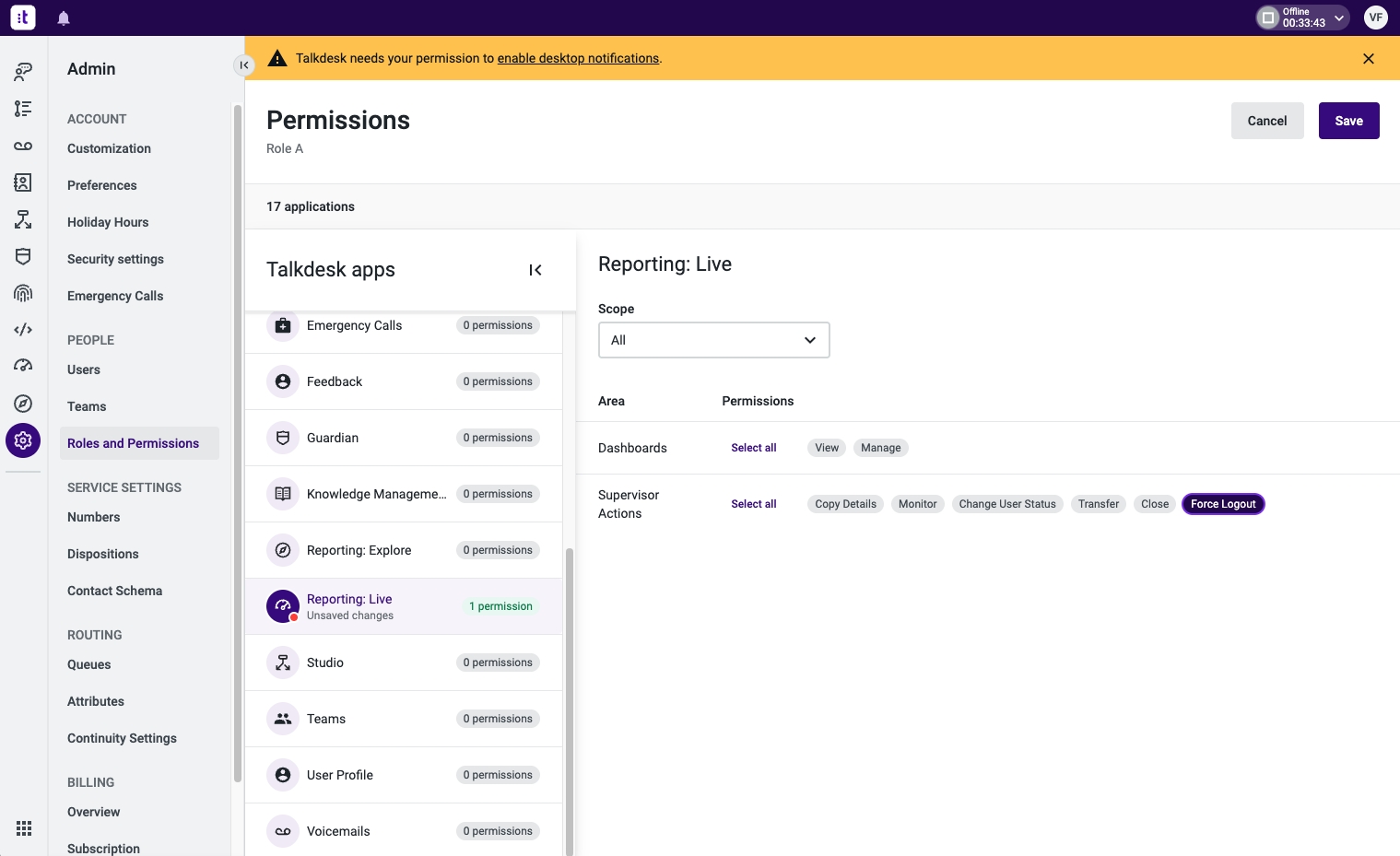Open Security settings
The height and width of the screenshot is (856, 1400).
(115, 259)
